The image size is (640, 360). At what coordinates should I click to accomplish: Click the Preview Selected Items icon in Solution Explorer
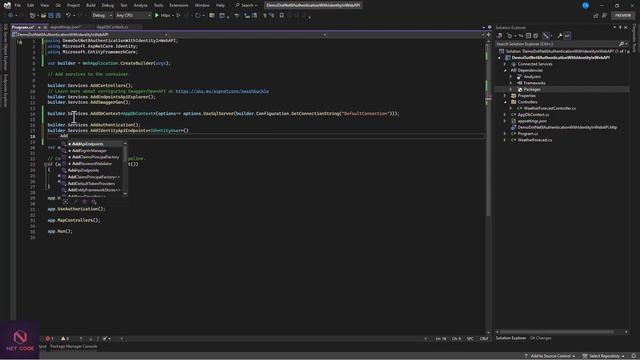567,36
